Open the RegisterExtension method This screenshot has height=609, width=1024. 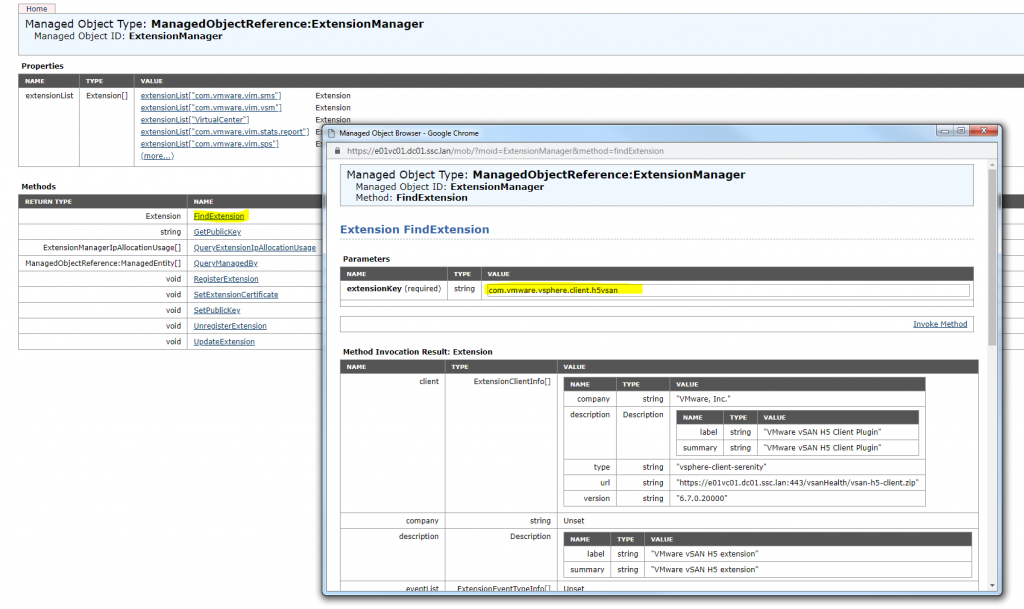click(226, 279)
